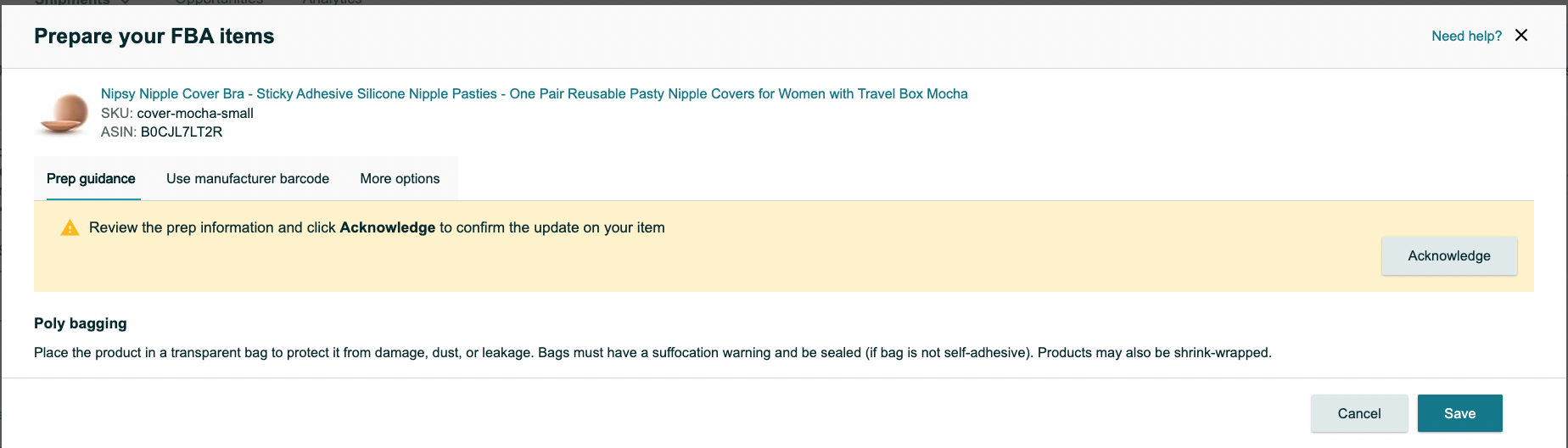Select the ASIN value B0CJL7LT2R
This screenshot has height=448, width=1568.
[x=182, y=132]
